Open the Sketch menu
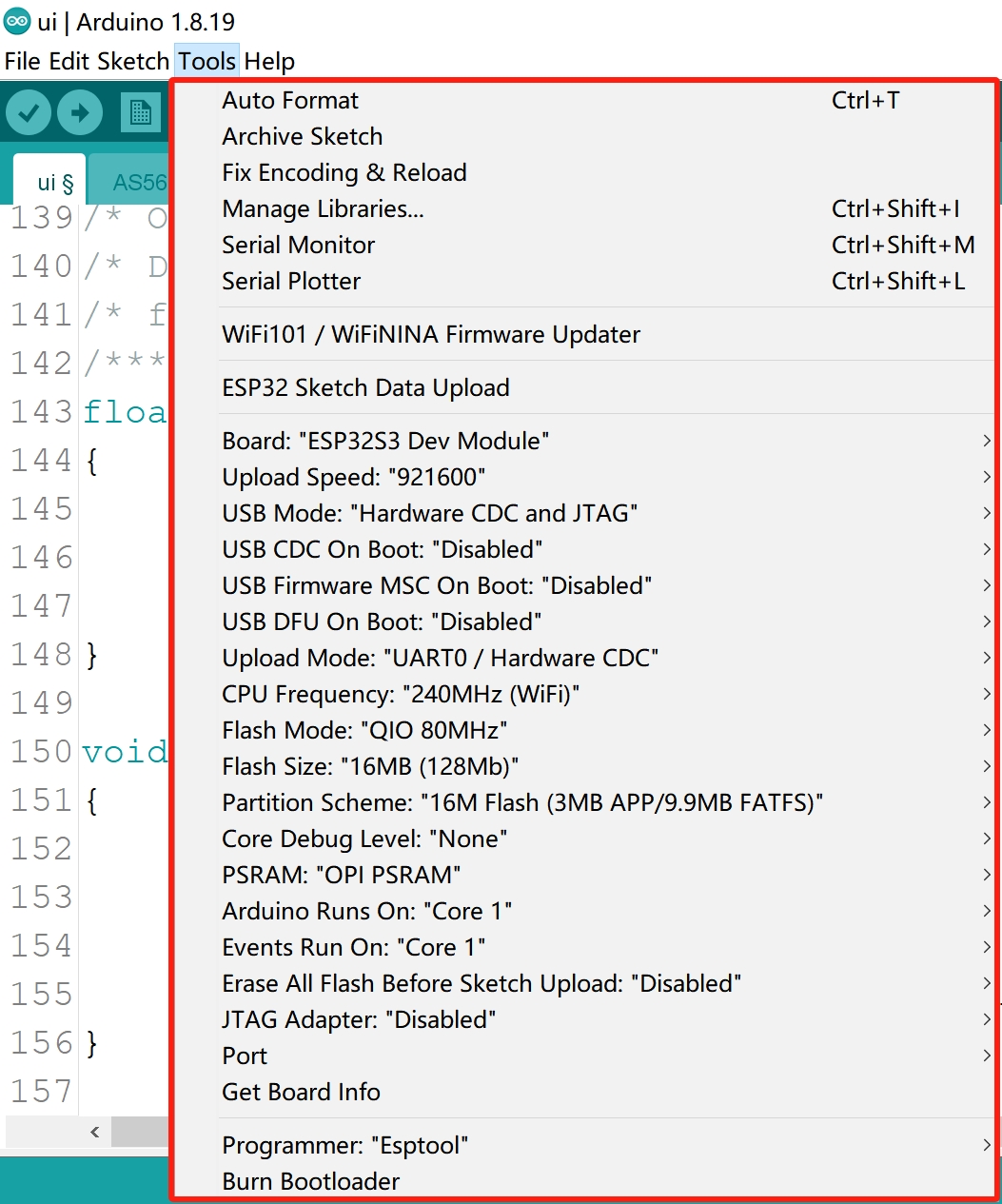 tap(133, 61)
